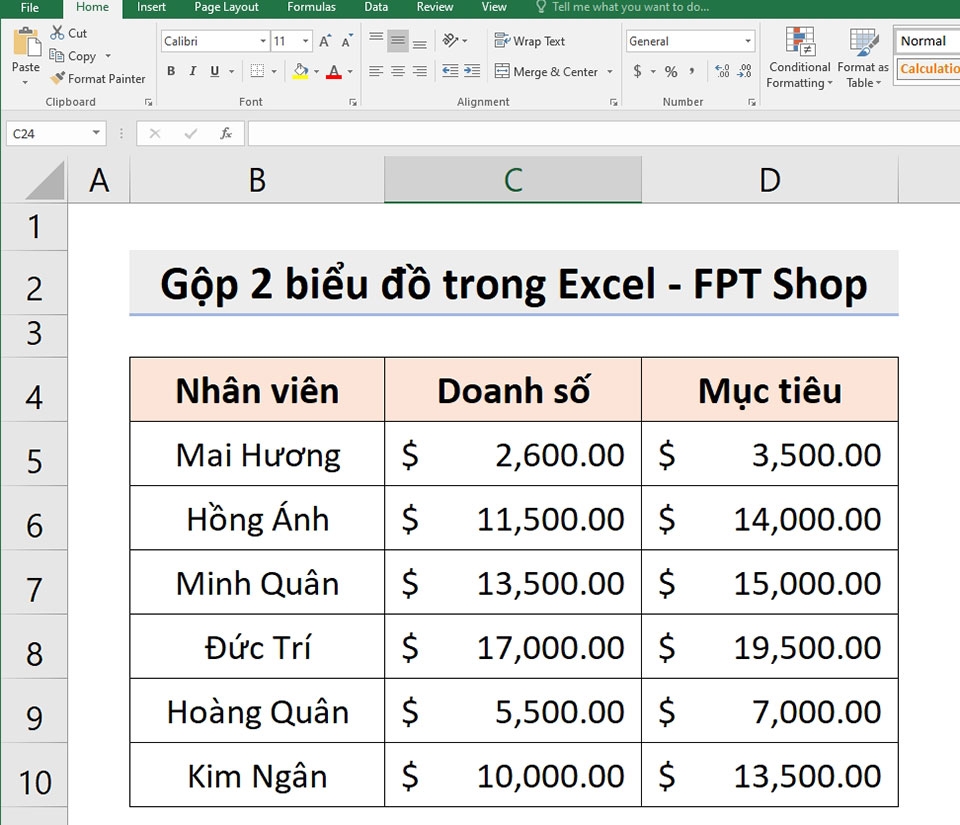This screenshot has width=960, height=825.
Task: Decrease font size with the small A icon
Action: point(347,41)
